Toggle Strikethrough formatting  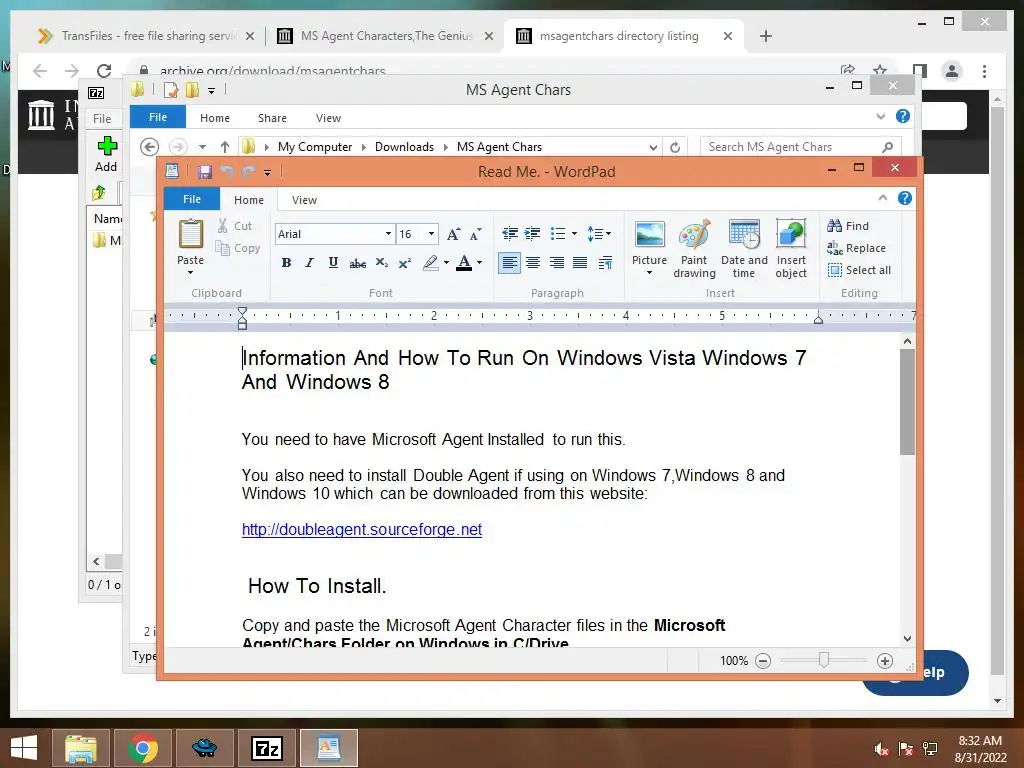coord(357,263)
